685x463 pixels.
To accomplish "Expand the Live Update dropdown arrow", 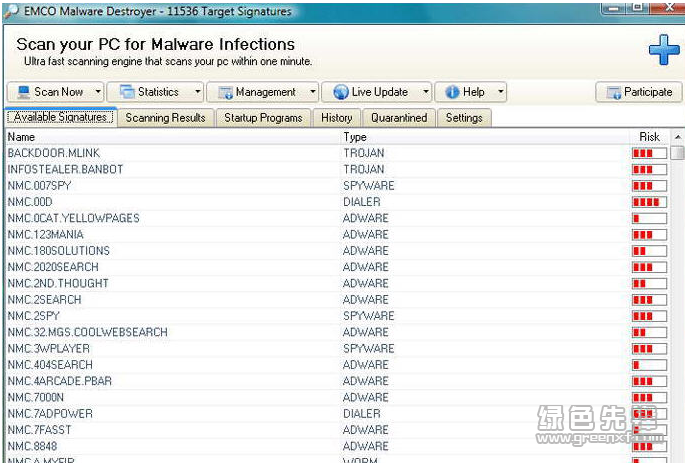I will tap(426, 92).
